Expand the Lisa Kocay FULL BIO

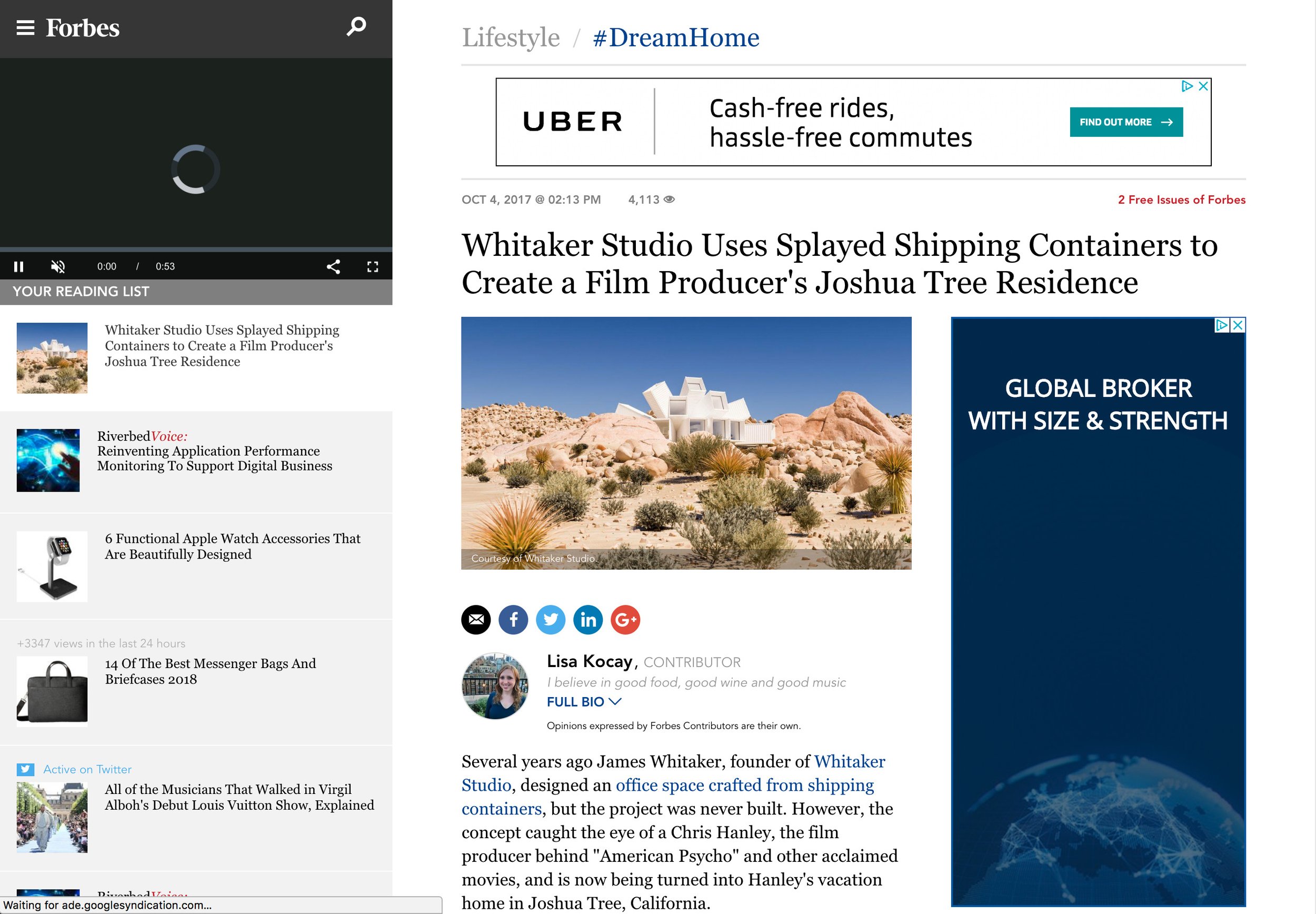[584, 702]
